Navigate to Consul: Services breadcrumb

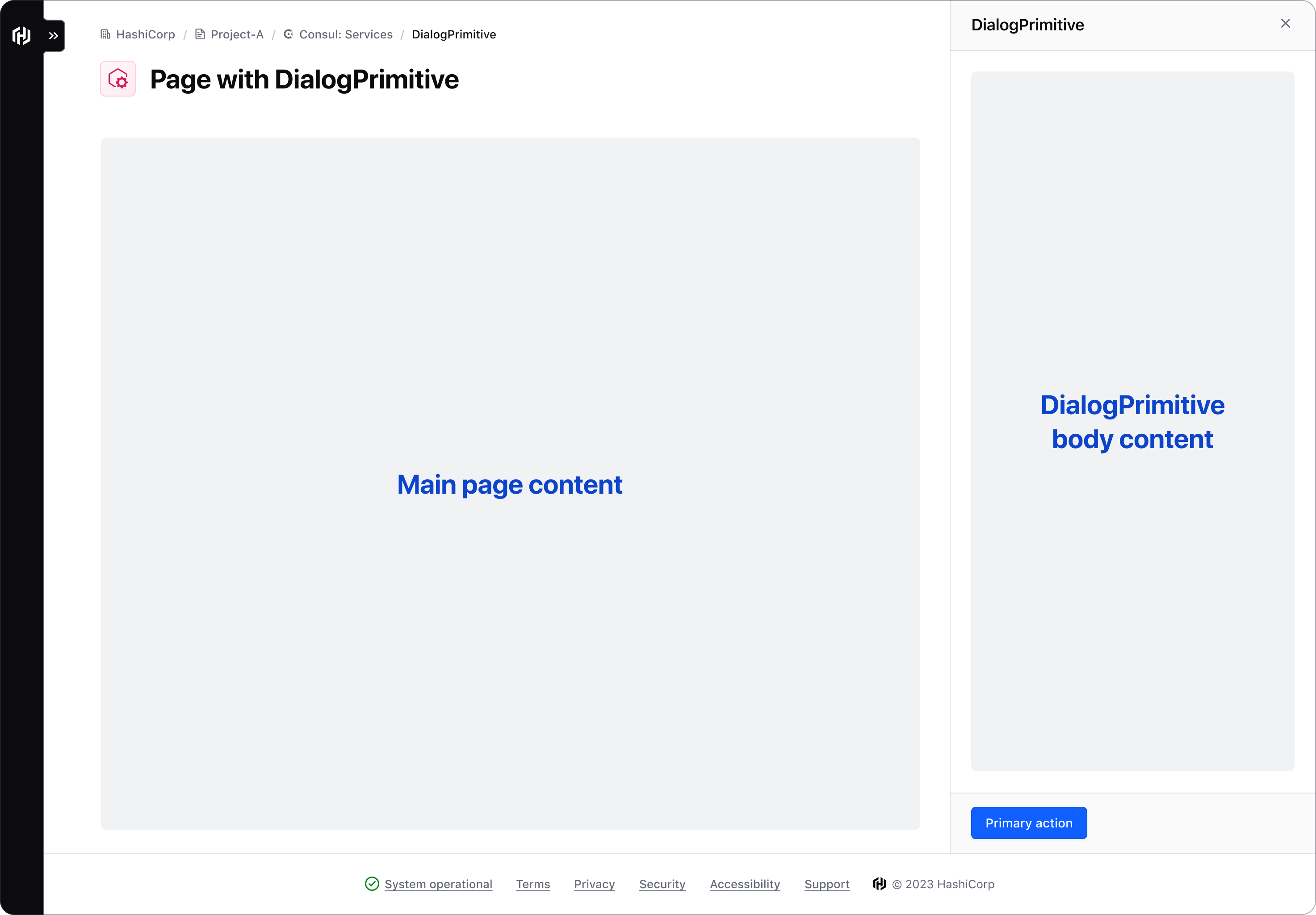[x=346, y=34]
